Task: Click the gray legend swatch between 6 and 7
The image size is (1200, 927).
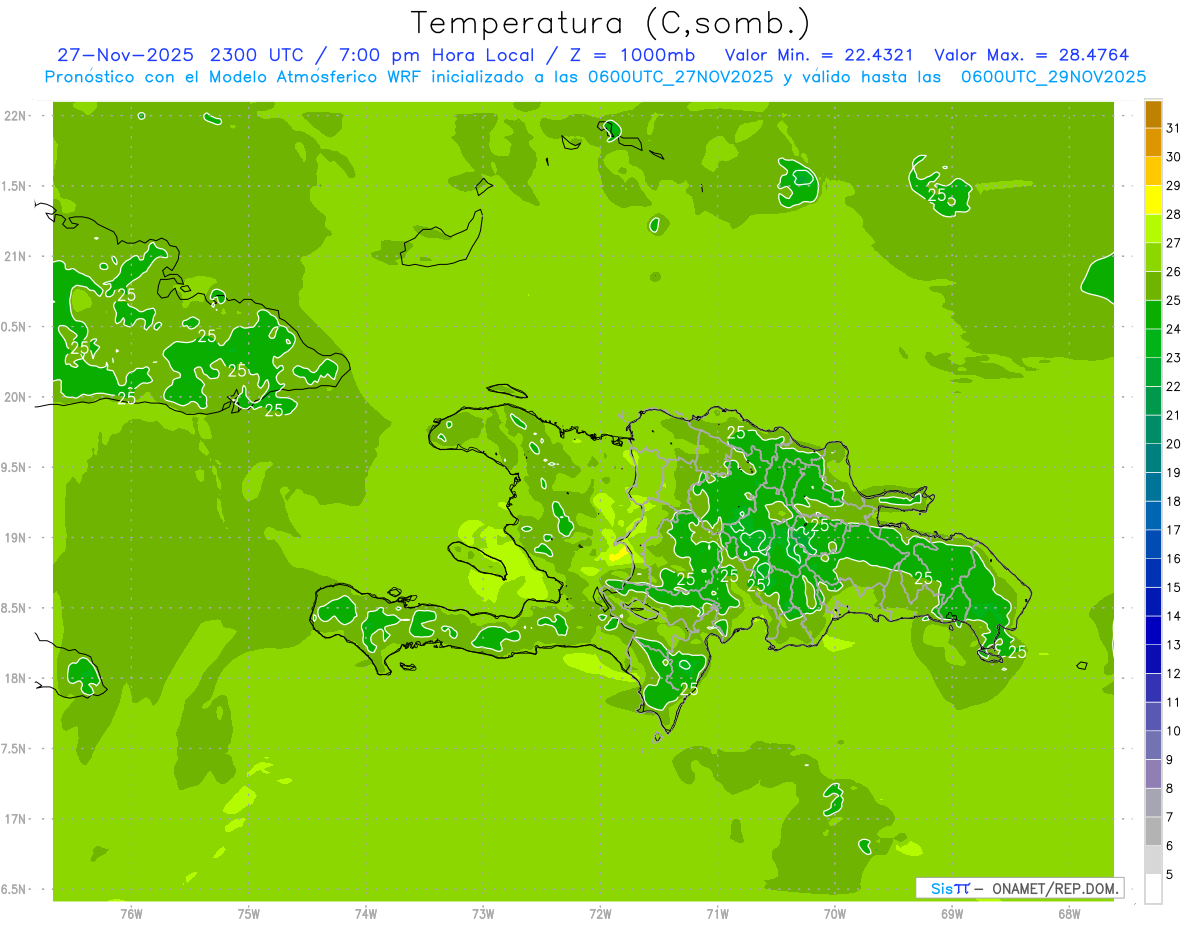Action: [x=1153, y=832]
